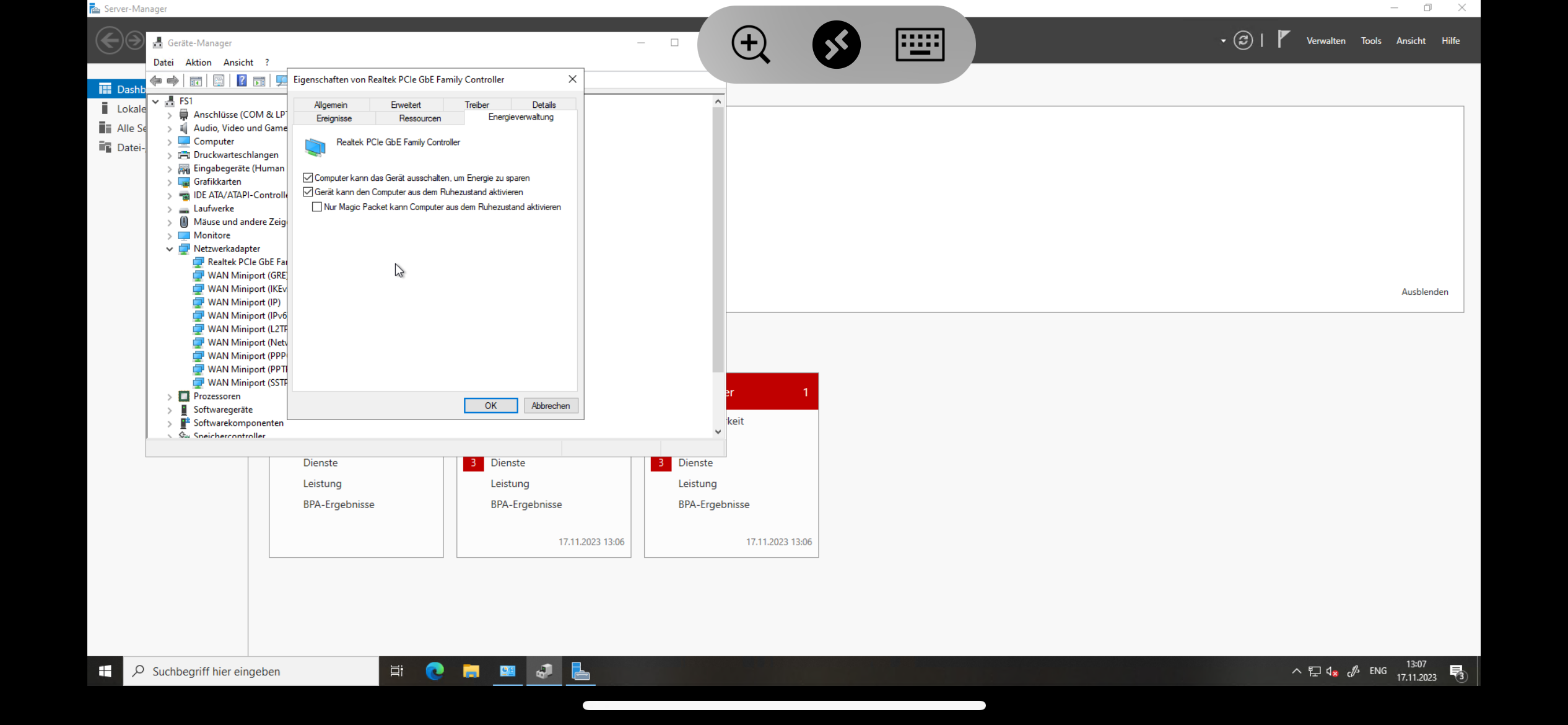Click the help icon in Geräte-Manager toolbar
This screenshot has height=725, width=1568.
coord(242,81)
